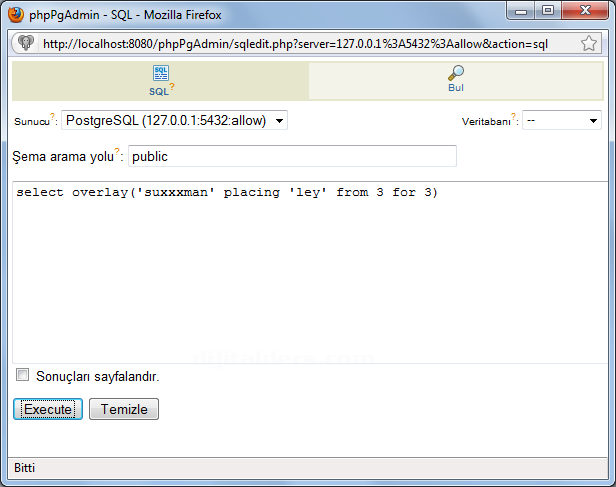Click the SQL document icon
This screenshot has width=616, height=487.
tap(161, 73)
